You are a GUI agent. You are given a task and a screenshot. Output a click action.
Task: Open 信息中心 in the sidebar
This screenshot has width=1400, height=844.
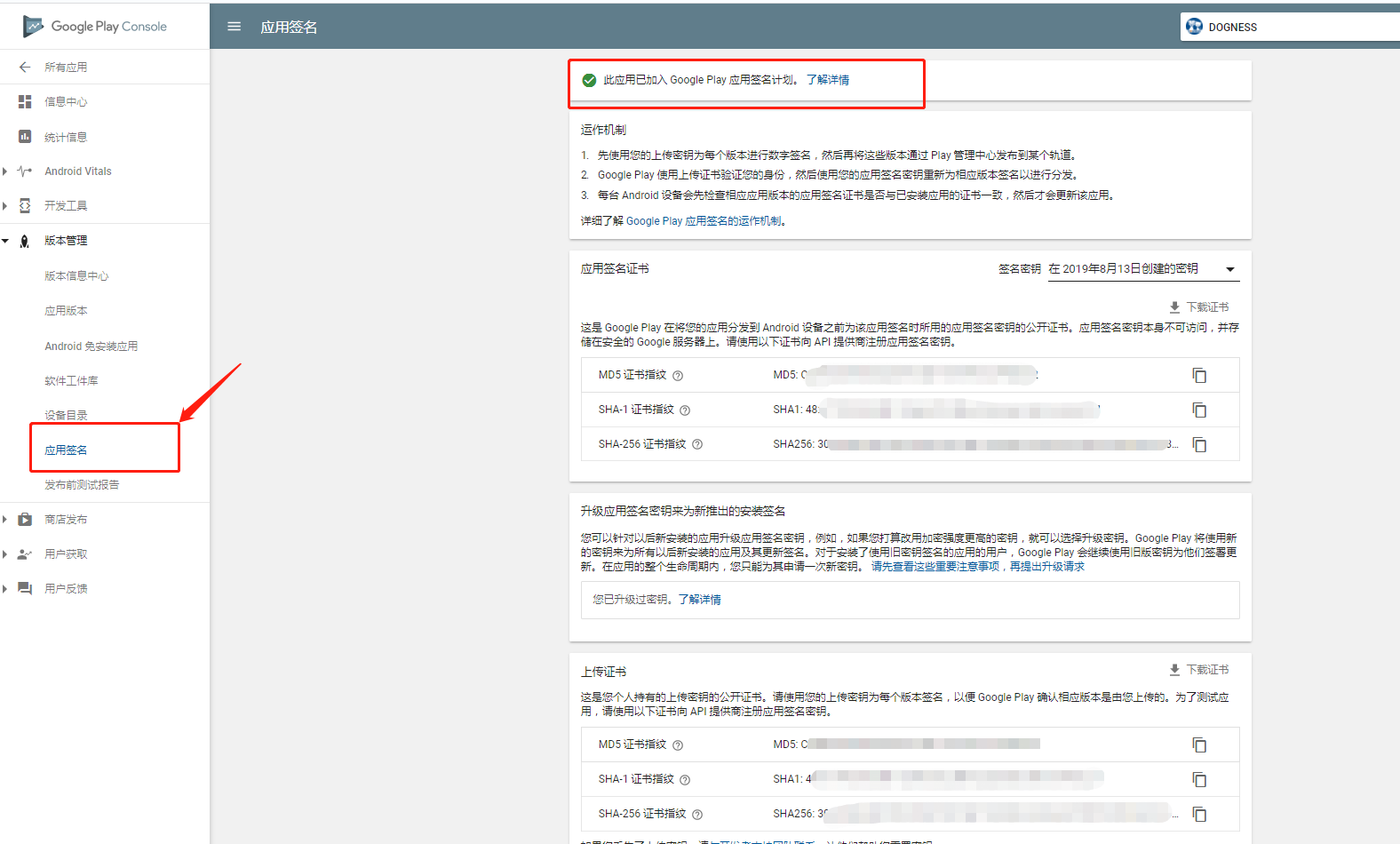(66, 102)
